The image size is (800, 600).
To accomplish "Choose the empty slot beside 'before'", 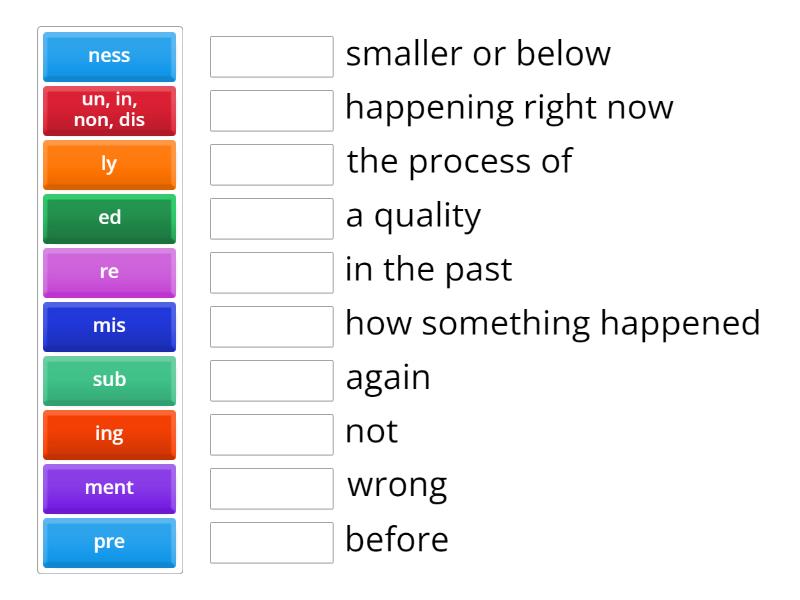I will [x=272, y=542].
